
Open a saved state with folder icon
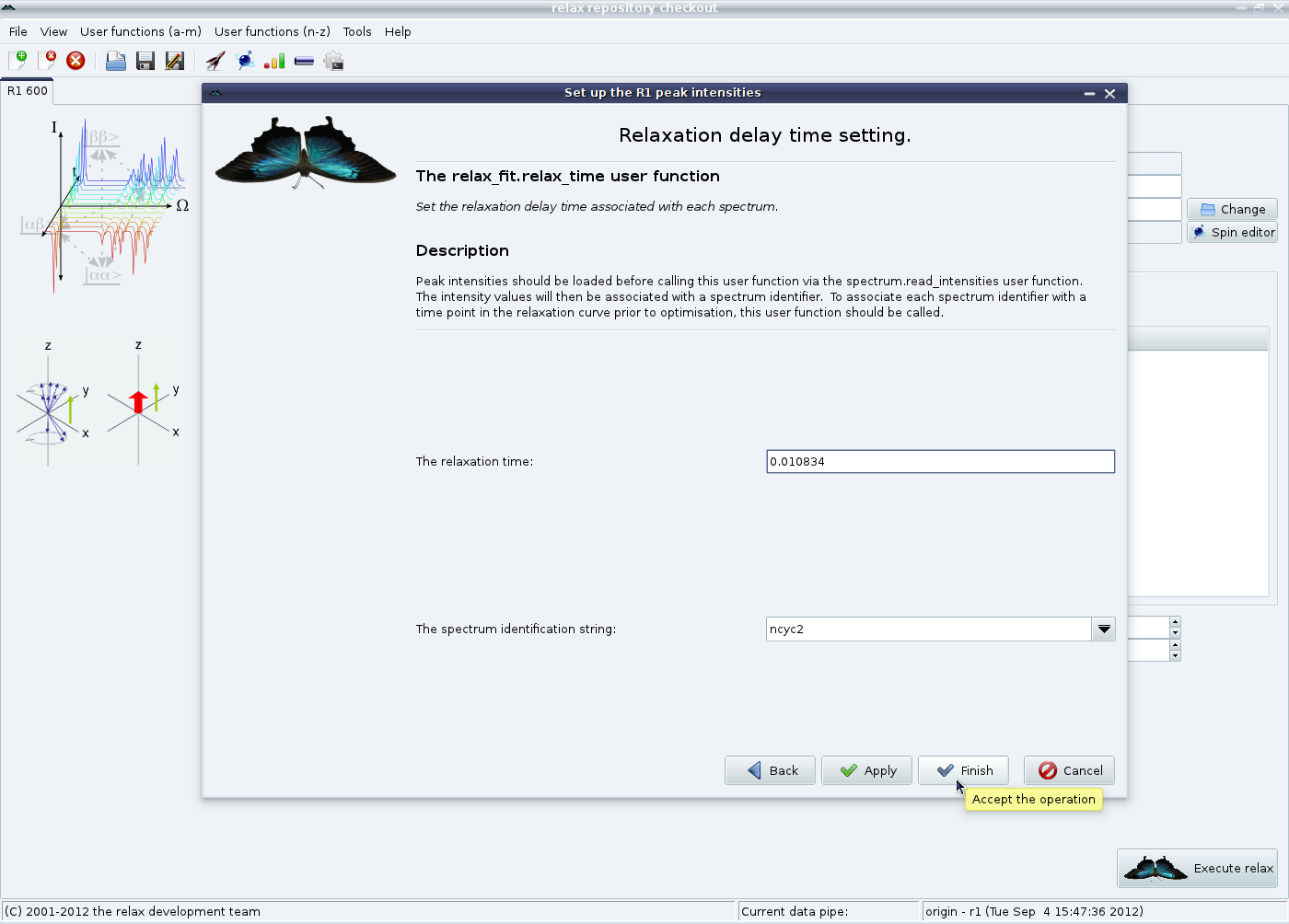click(x=116, y=61)
